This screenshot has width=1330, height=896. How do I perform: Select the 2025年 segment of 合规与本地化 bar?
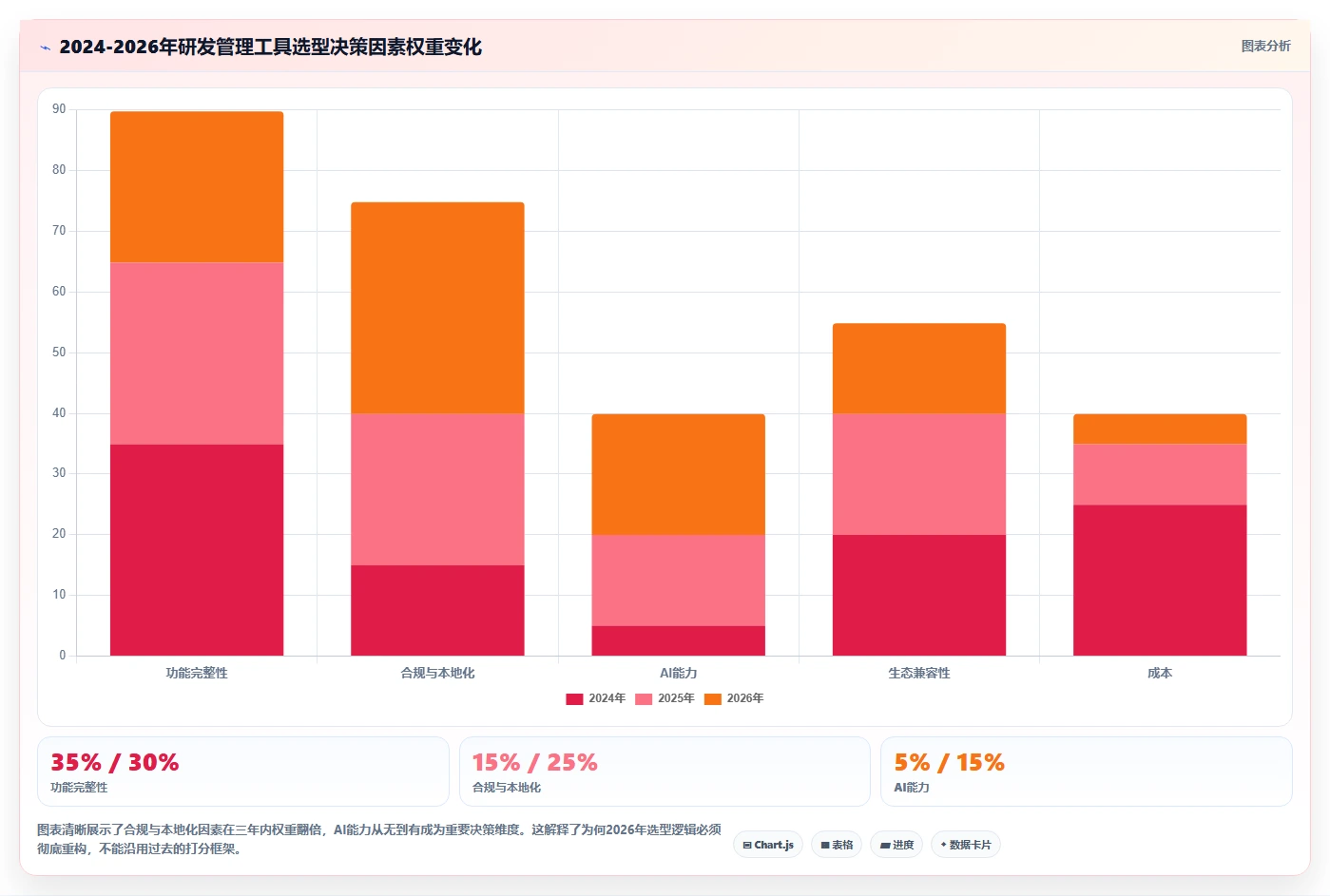(x=437, y=489)
